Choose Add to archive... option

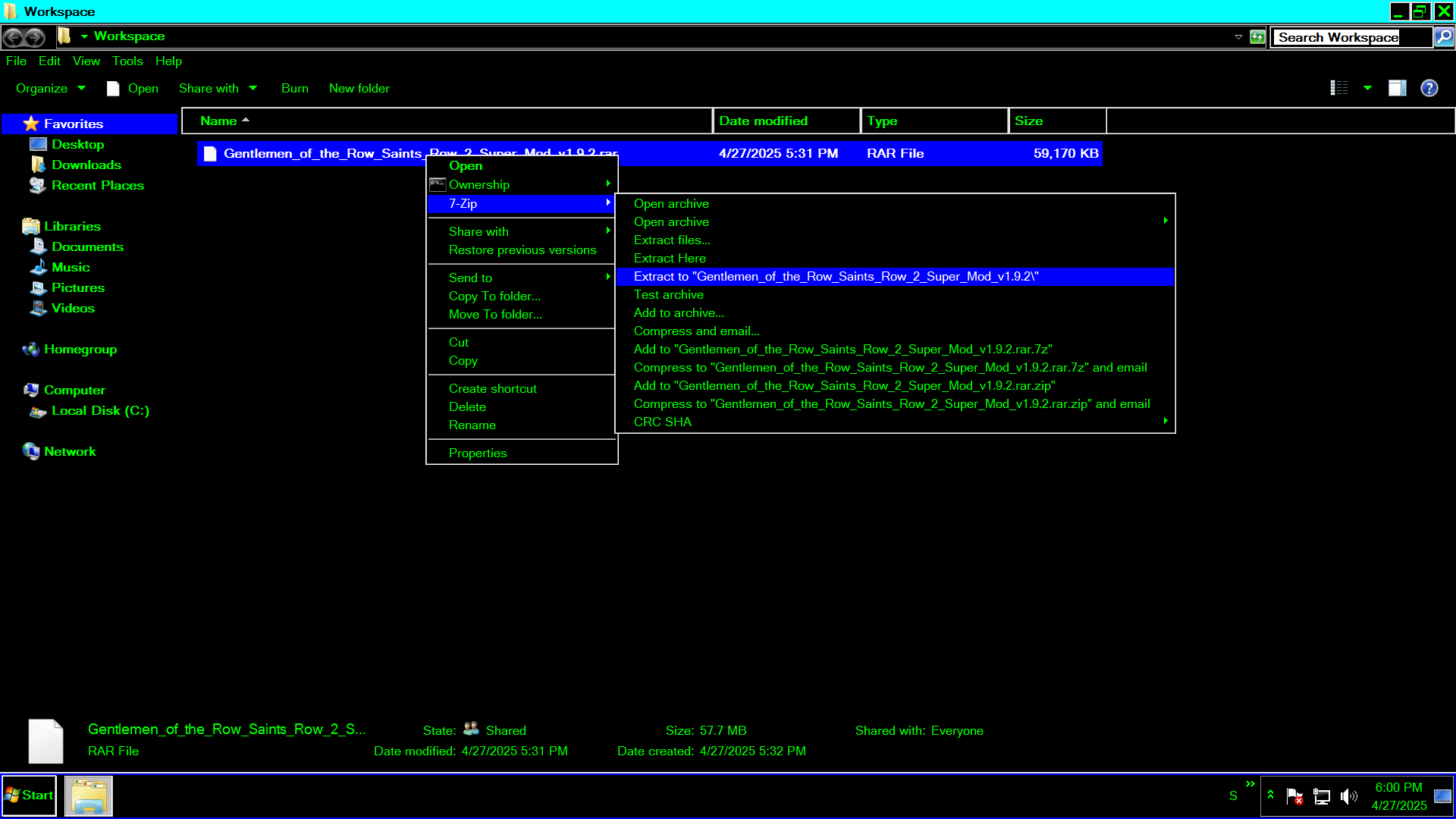895,313
